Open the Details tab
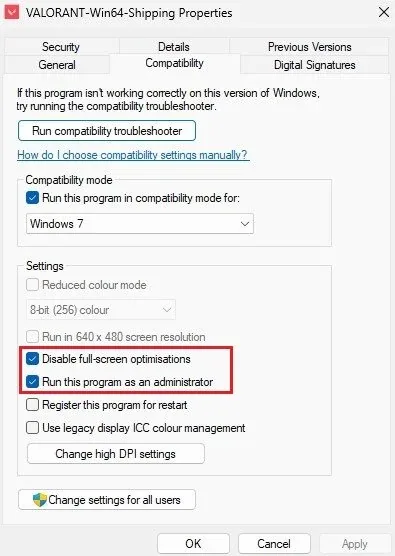 pos(174,47)
